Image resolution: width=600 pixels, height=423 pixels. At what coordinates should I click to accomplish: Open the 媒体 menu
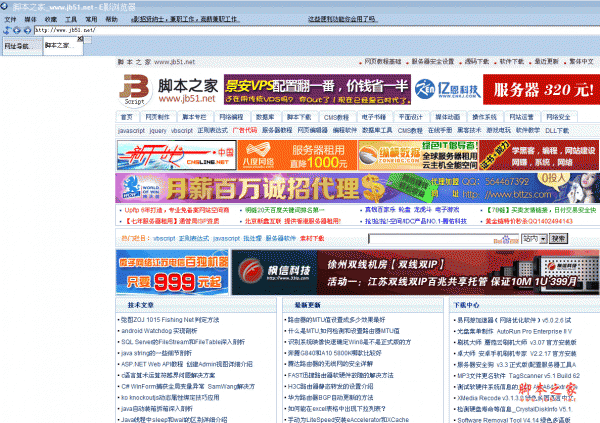pos(30,19)
